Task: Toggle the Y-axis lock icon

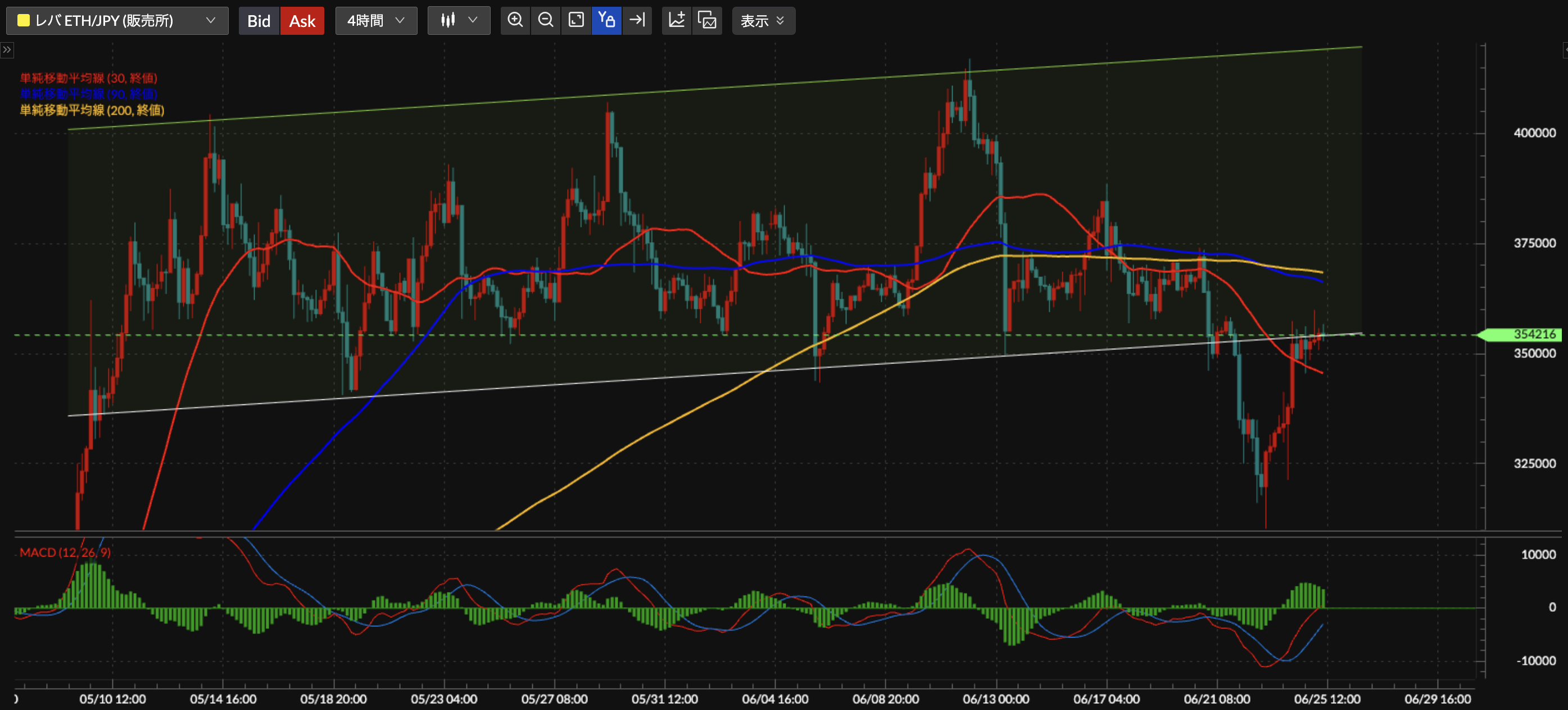Action: (x=606, y=20)
